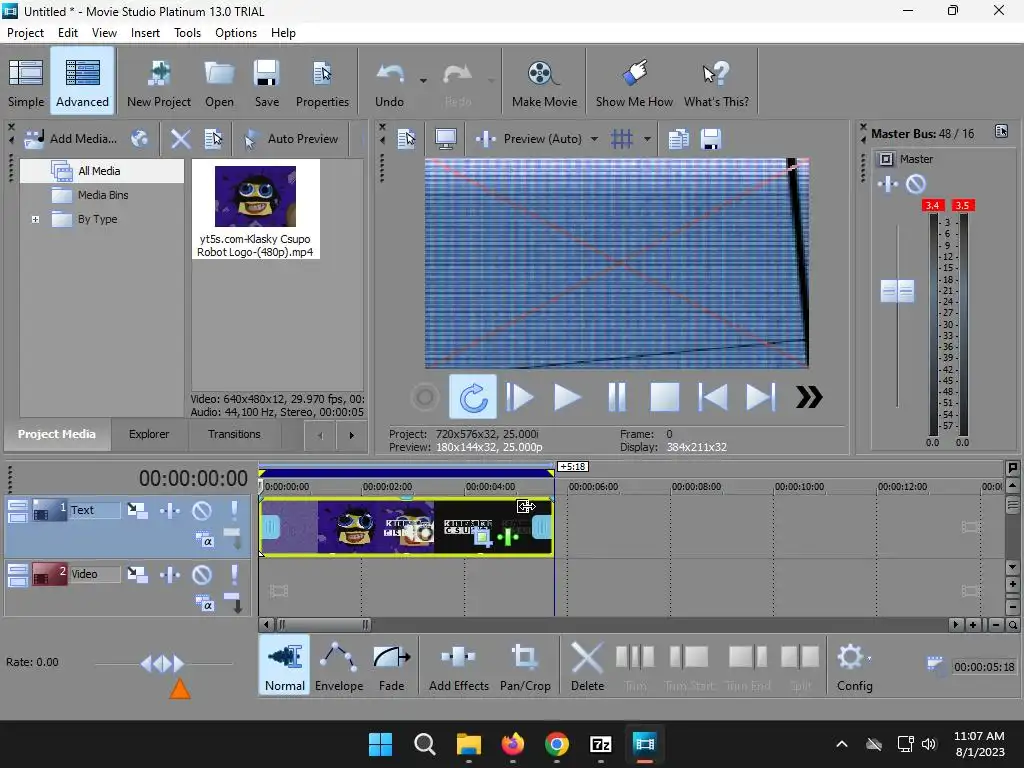Delete the selected event
This screenshot has width=1024, height=768.
tap(587, 665)
